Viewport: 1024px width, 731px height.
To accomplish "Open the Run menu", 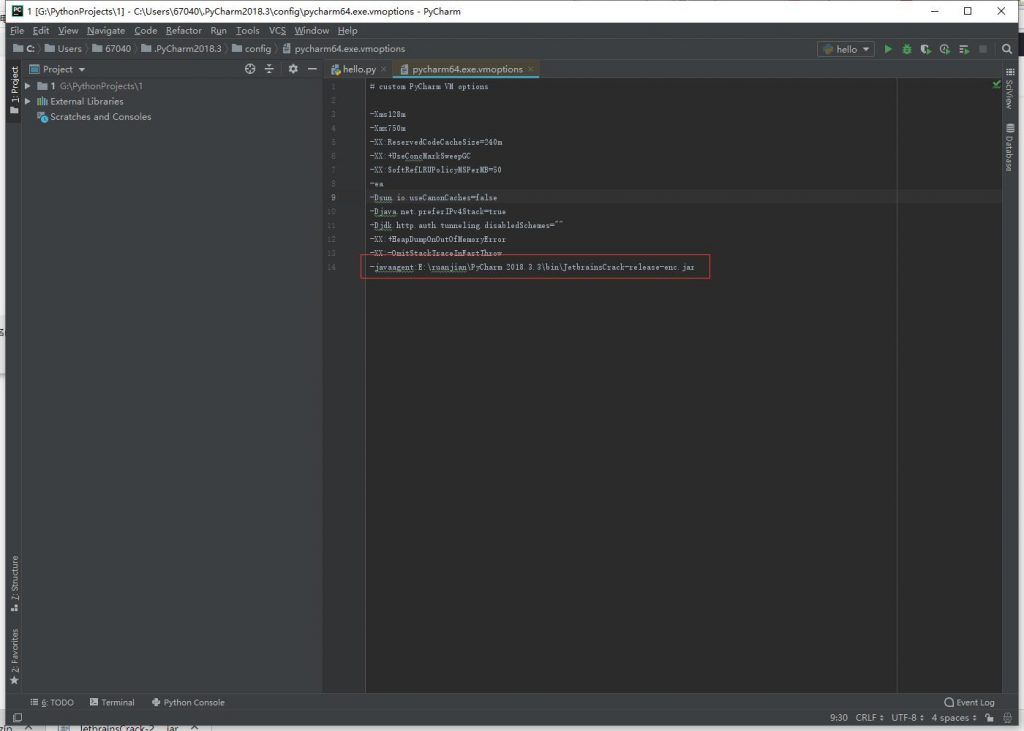I will click(218, 31).
